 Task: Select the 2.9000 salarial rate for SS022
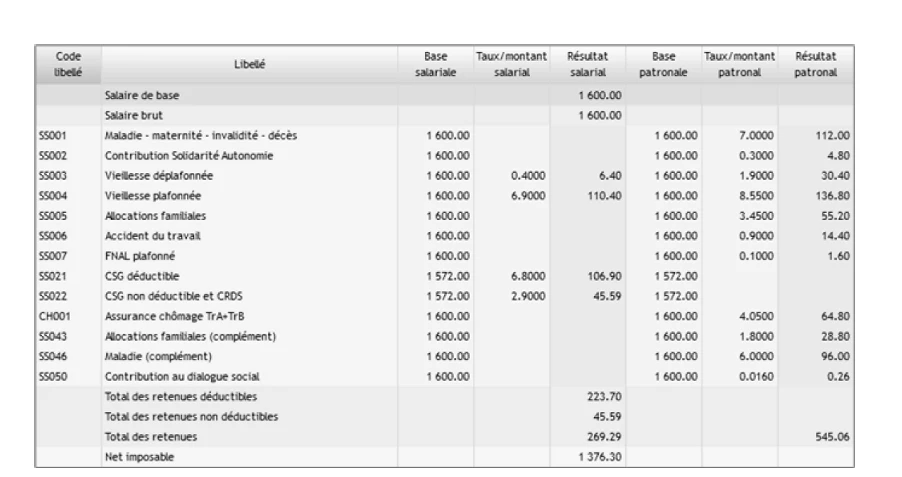click(528, 297)
